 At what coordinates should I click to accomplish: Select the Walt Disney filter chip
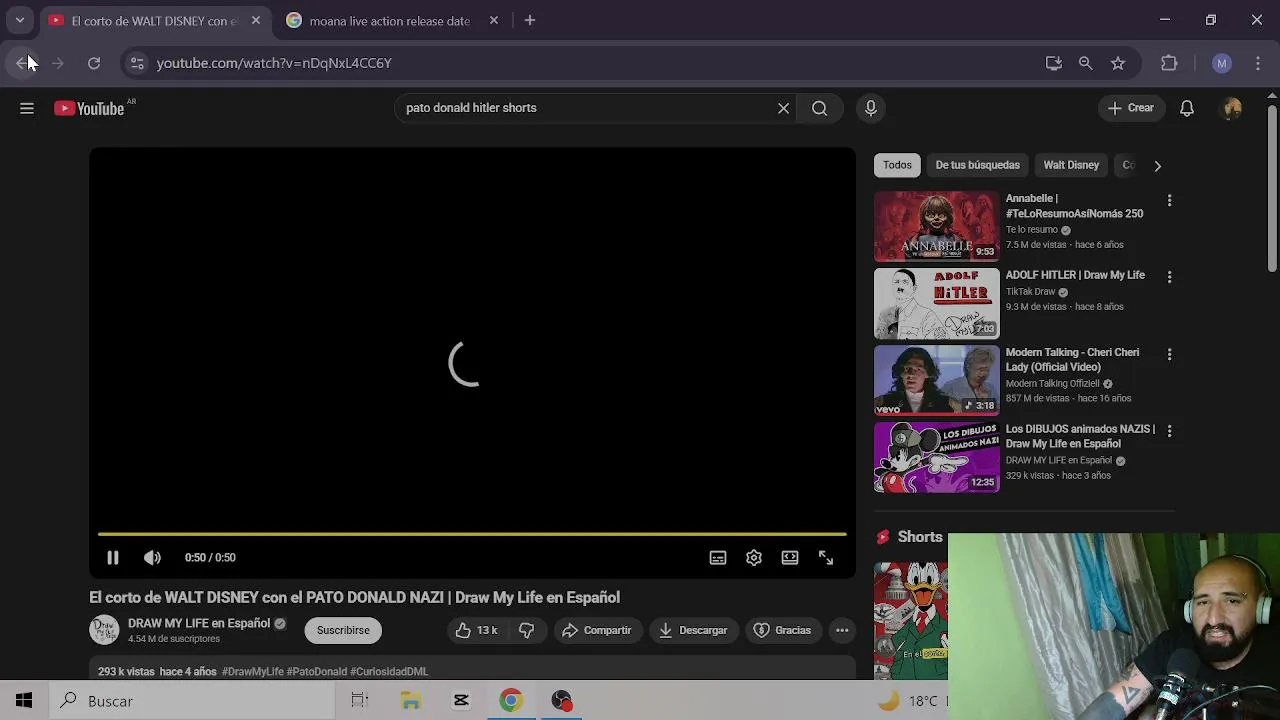coord(1071,165)
